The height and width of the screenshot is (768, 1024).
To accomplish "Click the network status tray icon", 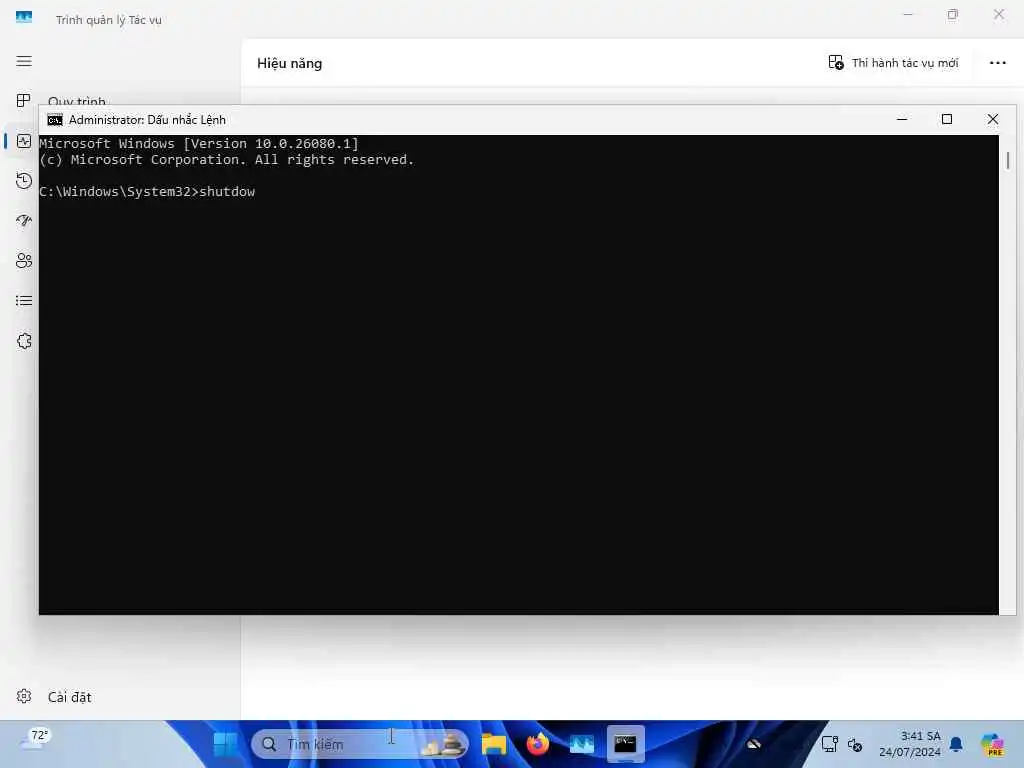I will (829, 744).
